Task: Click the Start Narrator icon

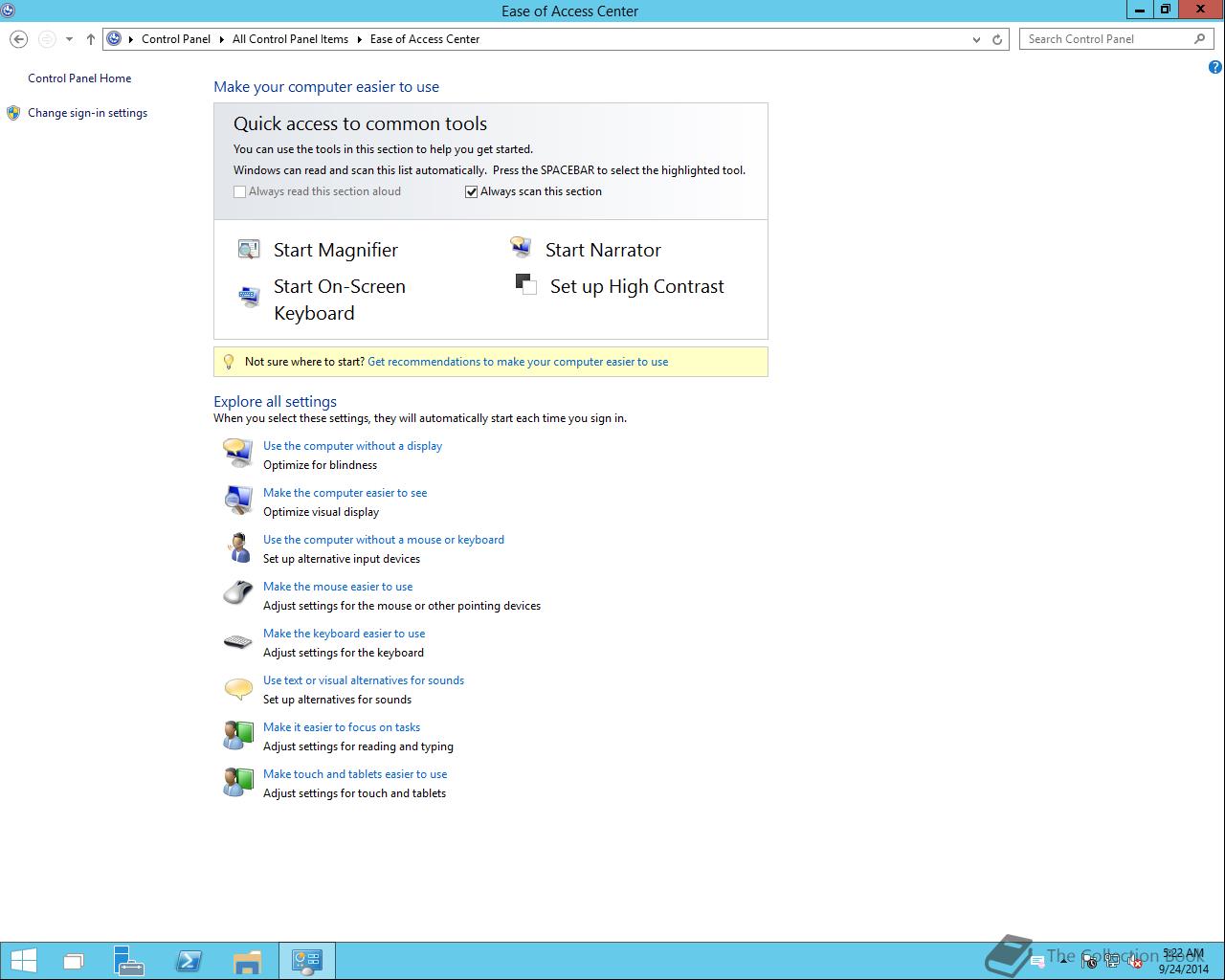Action: [x=521, y=249]
